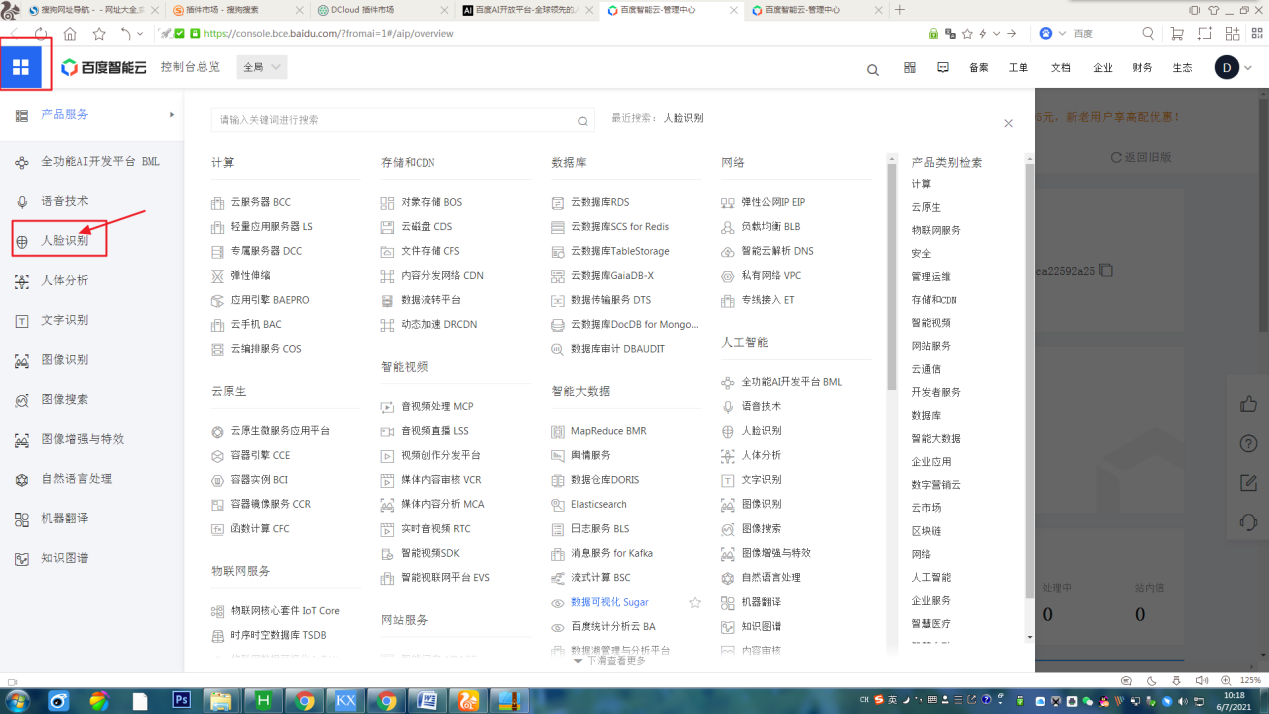Open 云服务器 BCC product link
The width and height of the screenshot is (1269, 714).
coord(261,202)
